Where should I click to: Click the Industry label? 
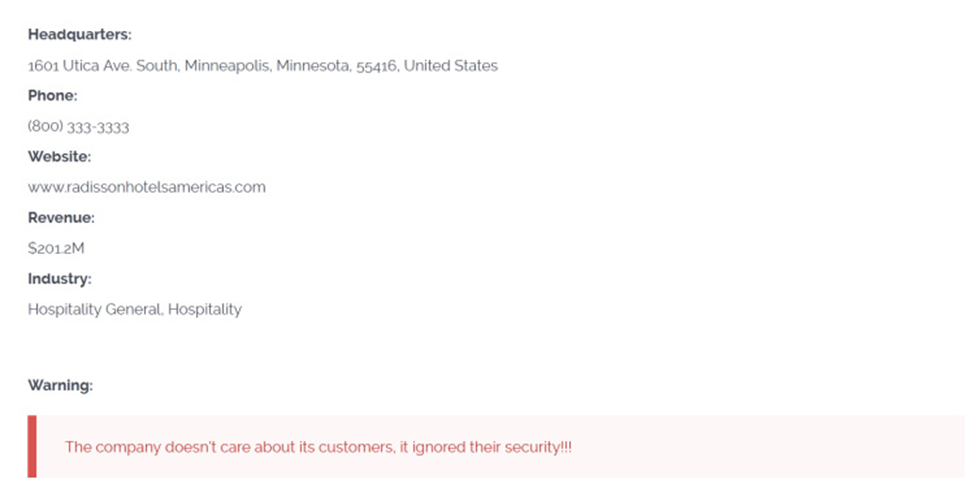tap(59, 279)
